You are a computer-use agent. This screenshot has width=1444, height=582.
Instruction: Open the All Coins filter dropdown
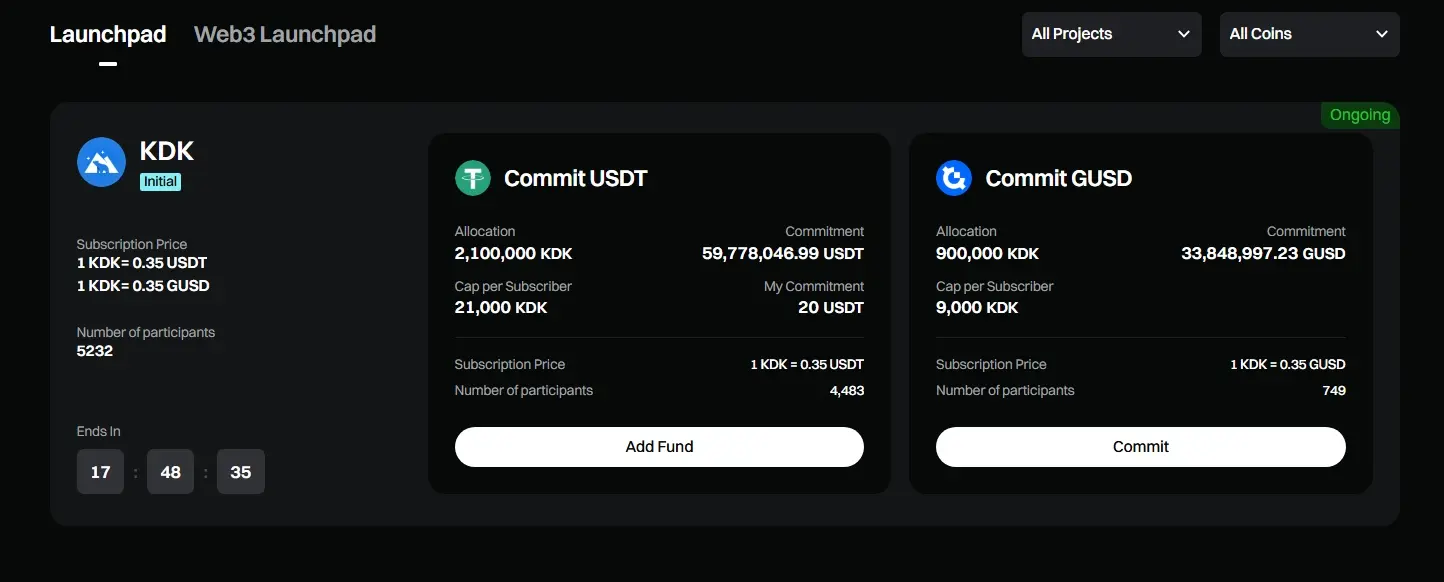[x=1309, y=34]
